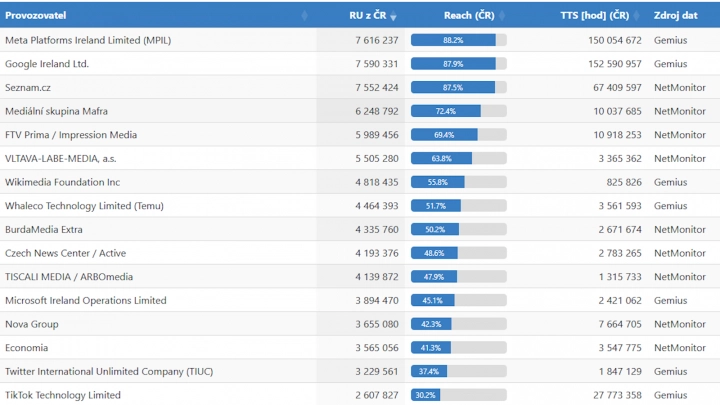Screen dimensions: 720x405
Task: Click NetMonitor source in Seznam.cz row
Action: pos(680,87)
